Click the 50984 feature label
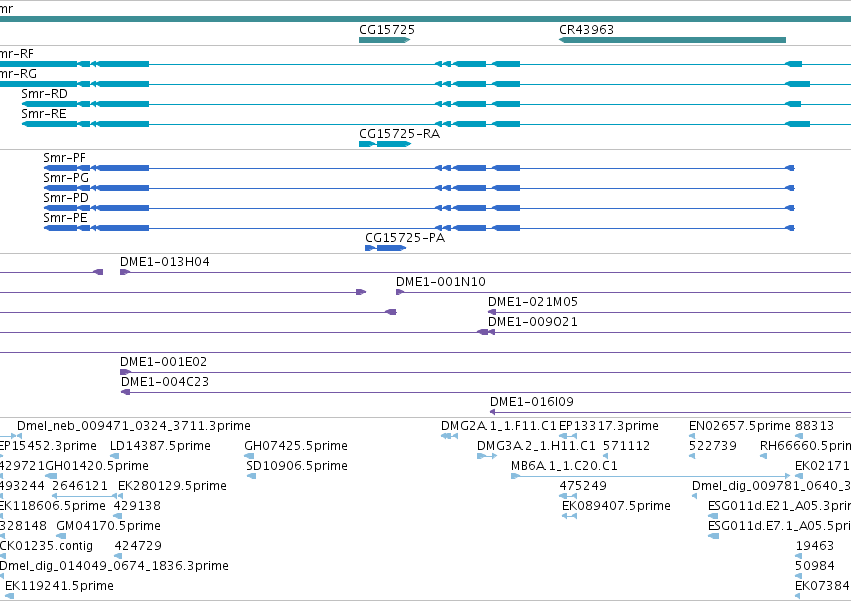Viewport: 851px width, 601px height. (815, 567)
